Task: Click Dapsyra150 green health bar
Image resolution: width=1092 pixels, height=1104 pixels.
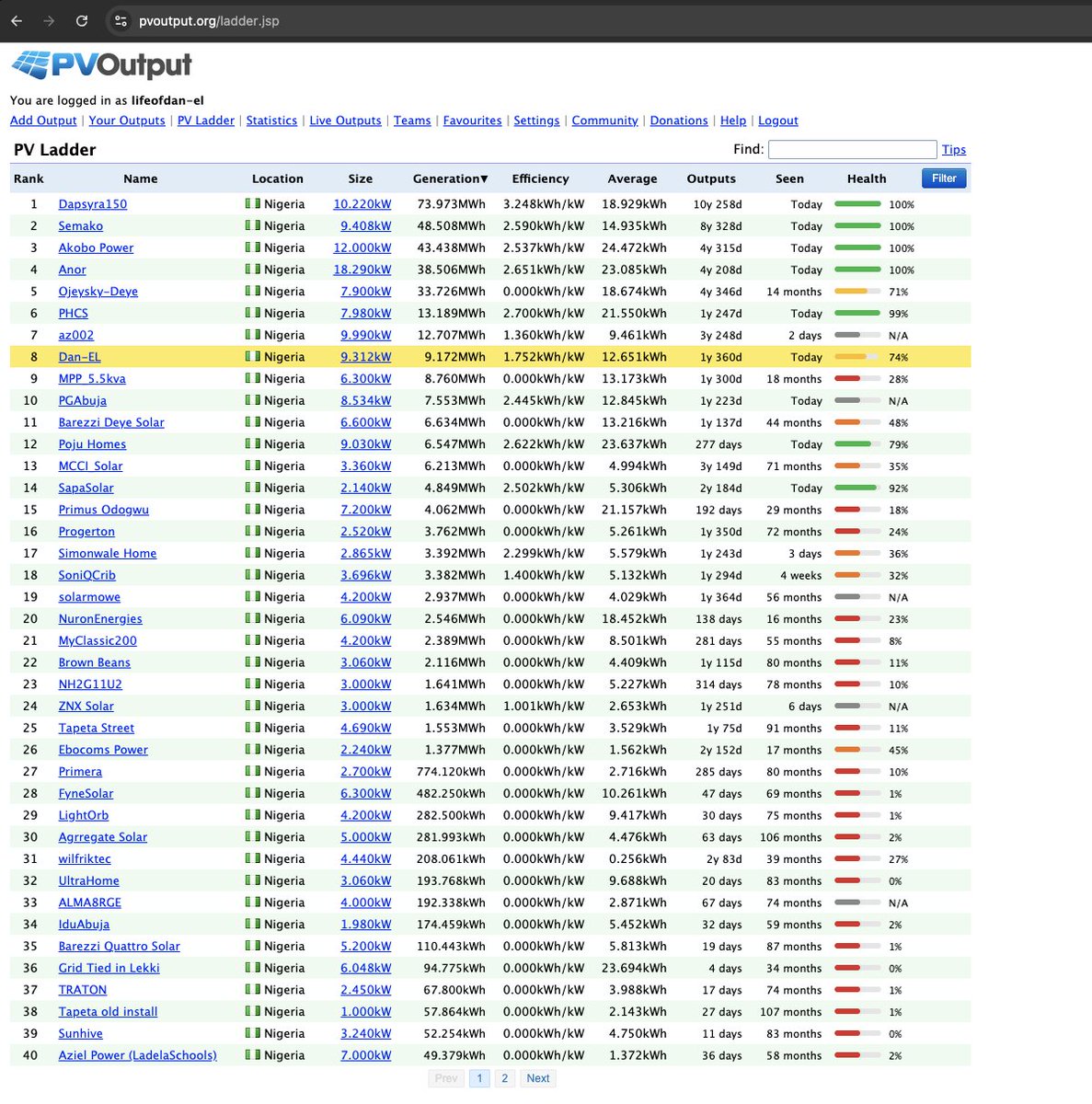Action: [857, 204]
